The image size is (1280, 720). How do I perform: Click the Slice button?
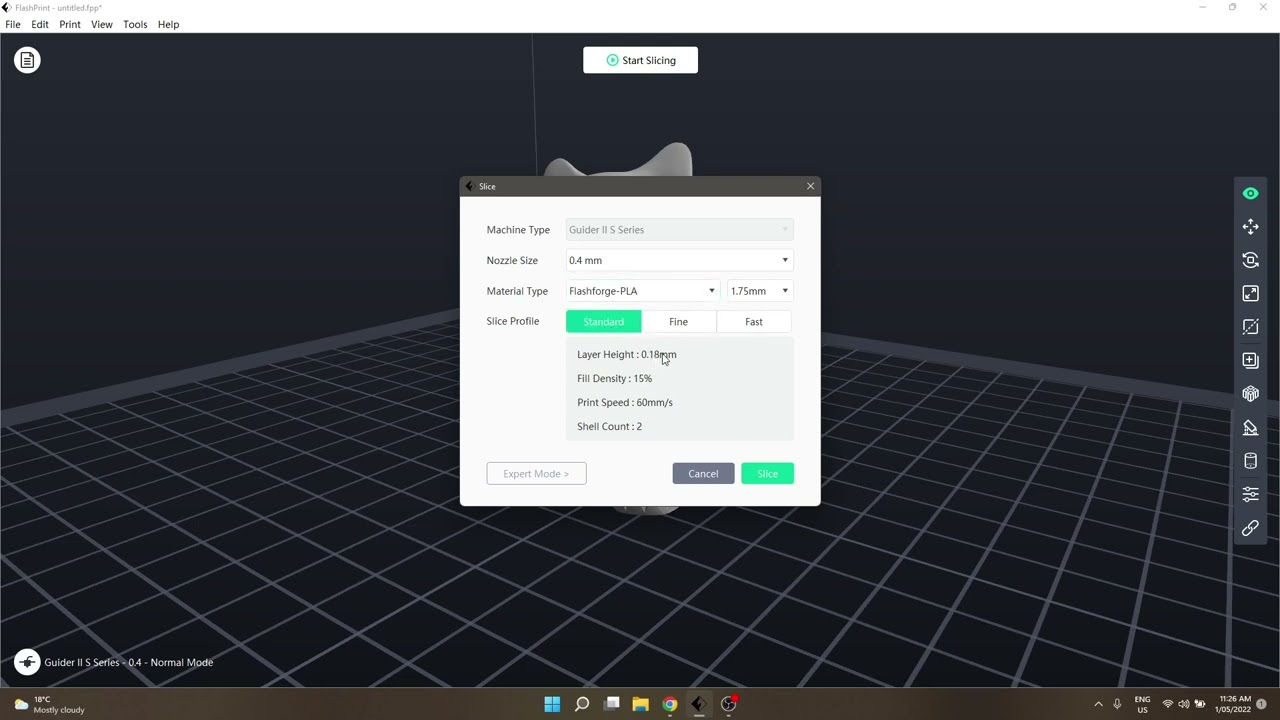pyautogui.click(x=768, y=474)
